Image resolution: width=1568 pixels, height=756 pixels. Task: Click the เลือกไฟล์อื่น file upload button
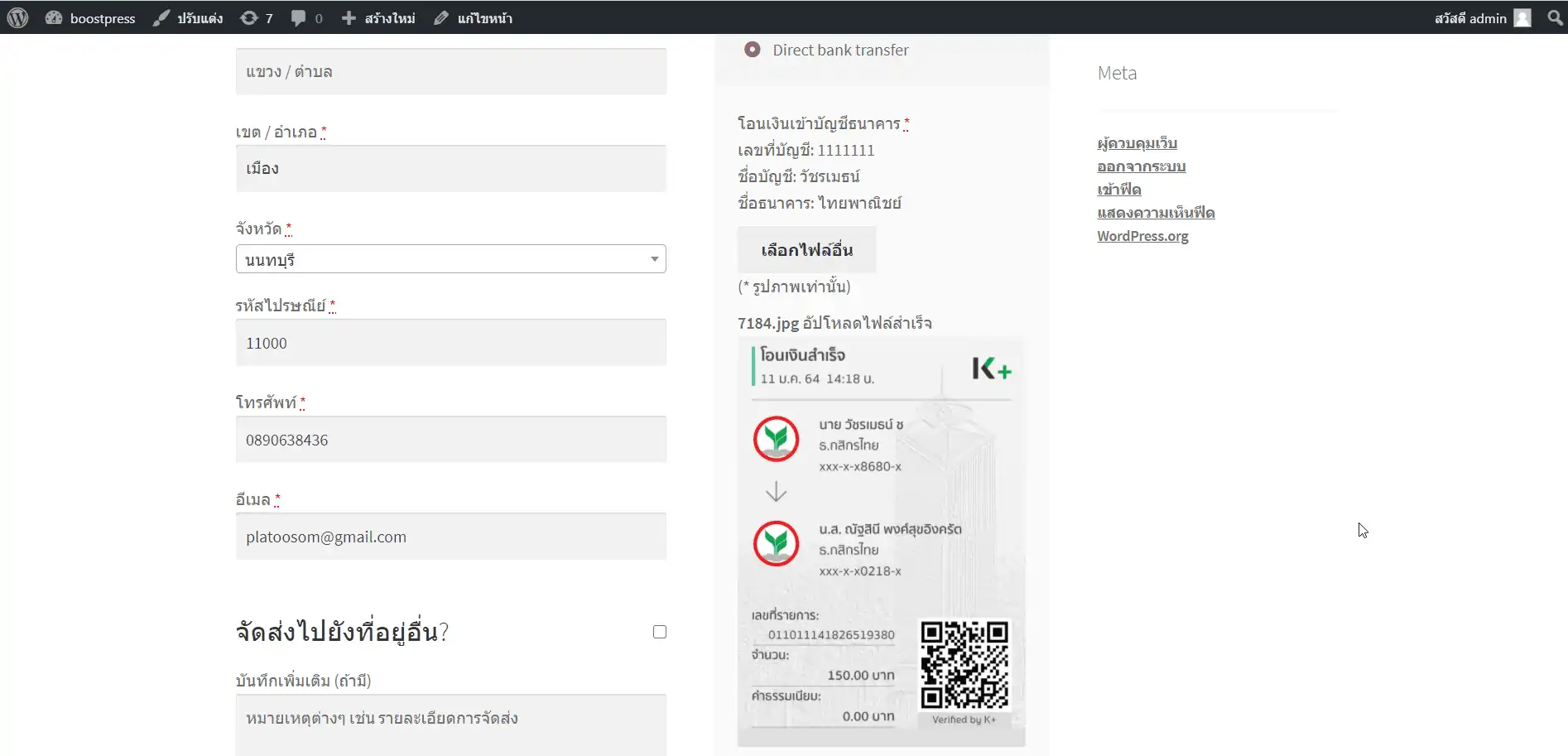tap(806, 250)
